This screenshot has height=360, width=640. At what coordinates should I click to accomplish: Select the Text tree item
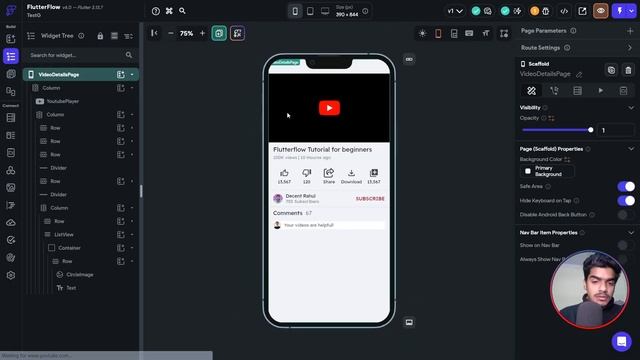coord(71,288)
